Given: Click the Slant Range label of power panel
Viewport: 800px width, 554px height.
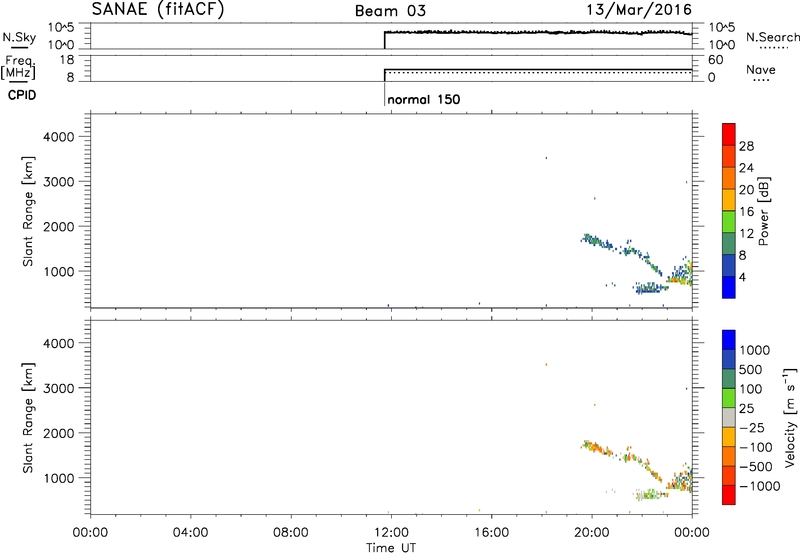Looking at the screenshot, I should [28, 211].
